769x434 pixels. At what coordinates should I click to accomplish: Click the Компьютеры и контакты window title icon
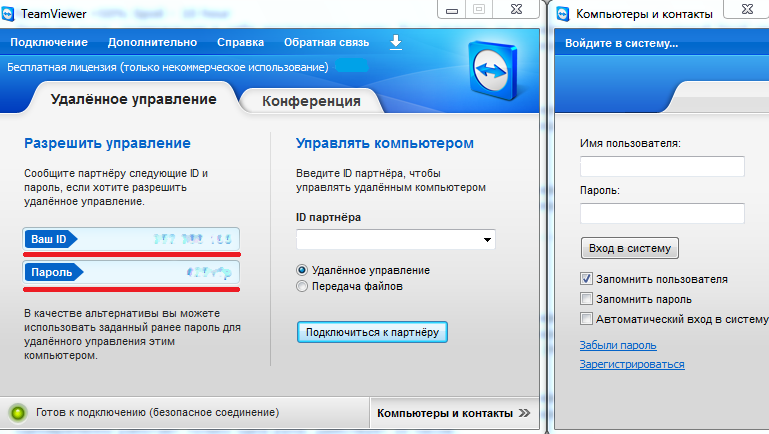coord(563,14)
